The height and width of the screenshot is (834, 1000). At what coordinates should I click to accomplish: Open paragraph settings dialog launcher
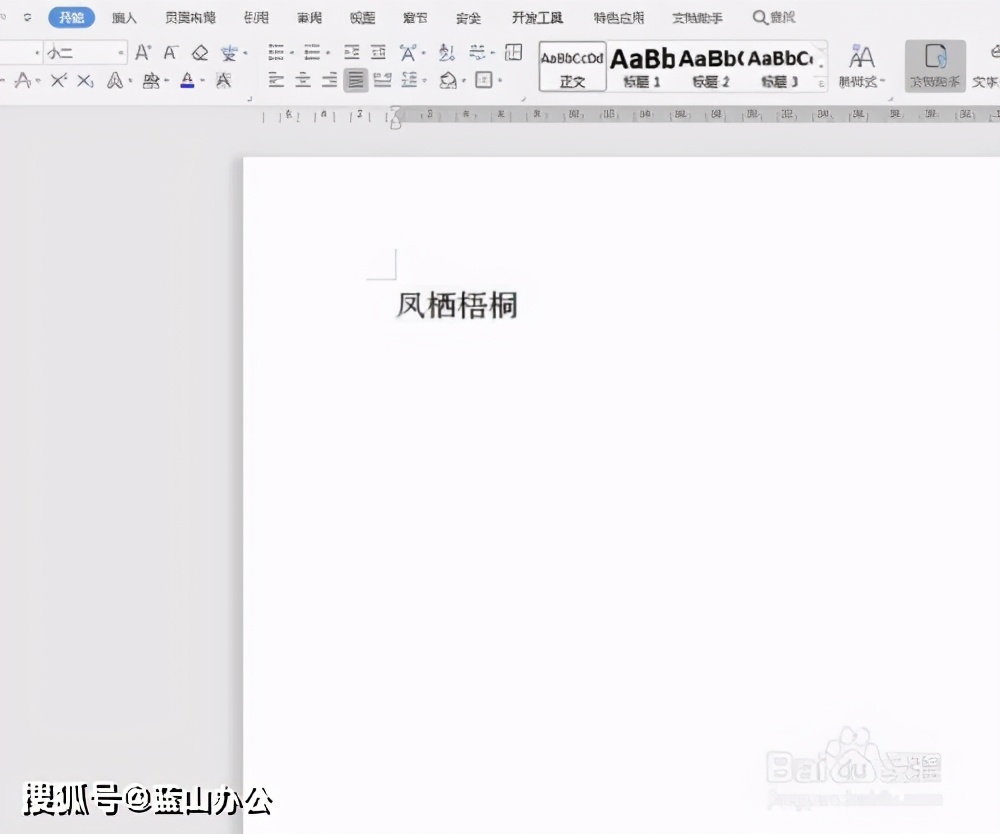pyautogui.click(x=524, y=99)
